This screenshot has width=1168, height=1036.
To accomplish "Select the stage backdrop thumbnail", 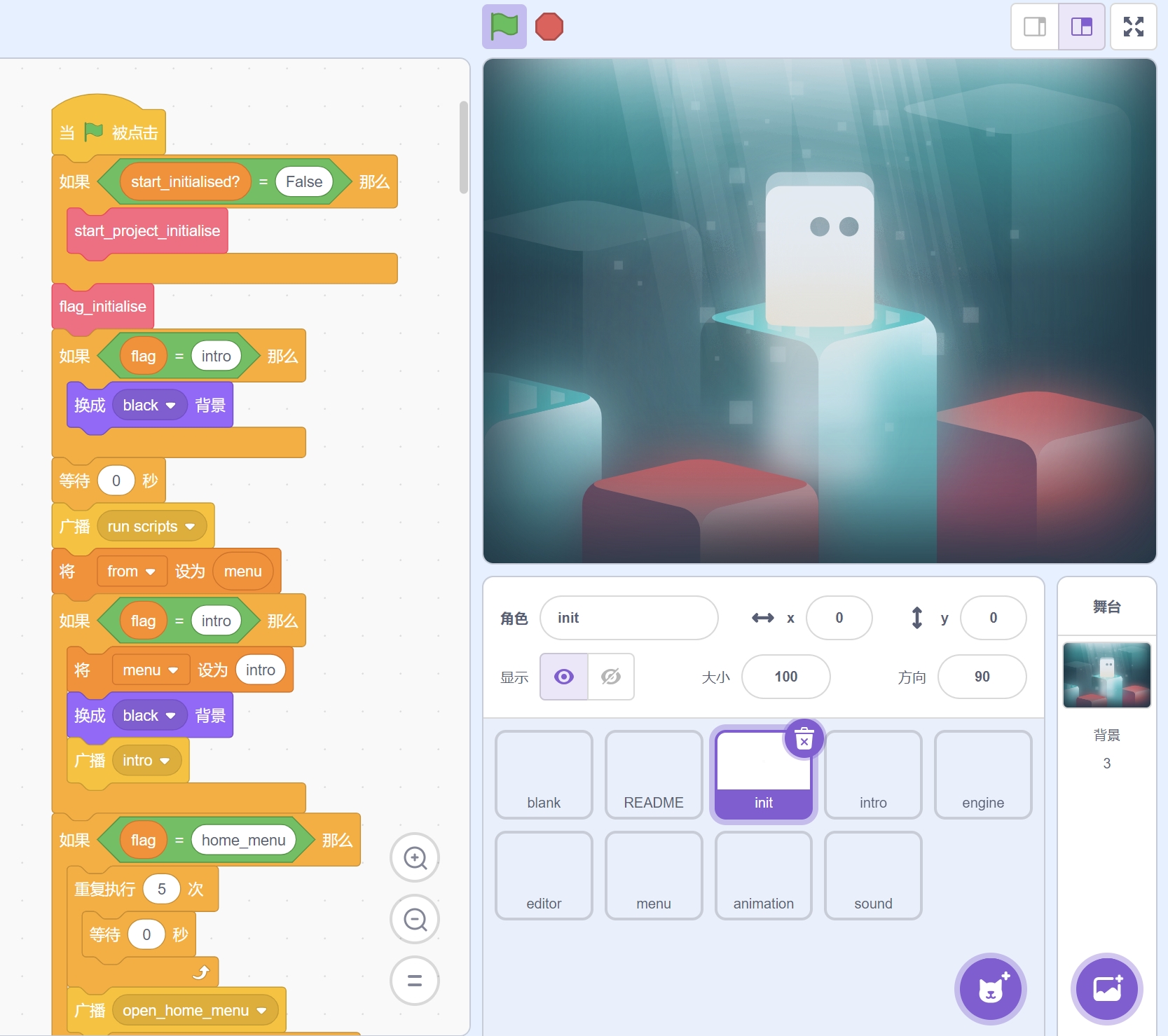I will pyautogui.click(x=1106, y=675).
